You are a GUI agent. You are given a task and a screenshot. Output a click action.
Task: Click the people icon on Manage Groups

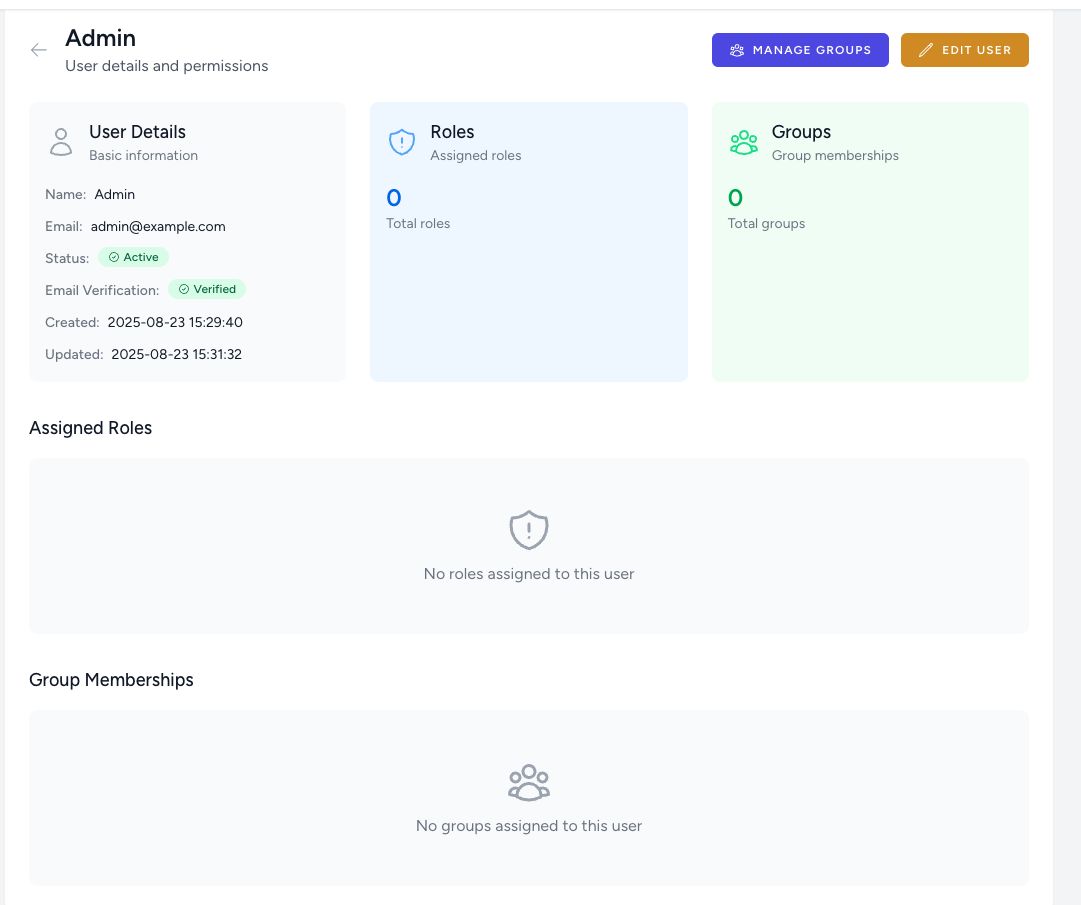pyautogui.click(x=737, y=50)
